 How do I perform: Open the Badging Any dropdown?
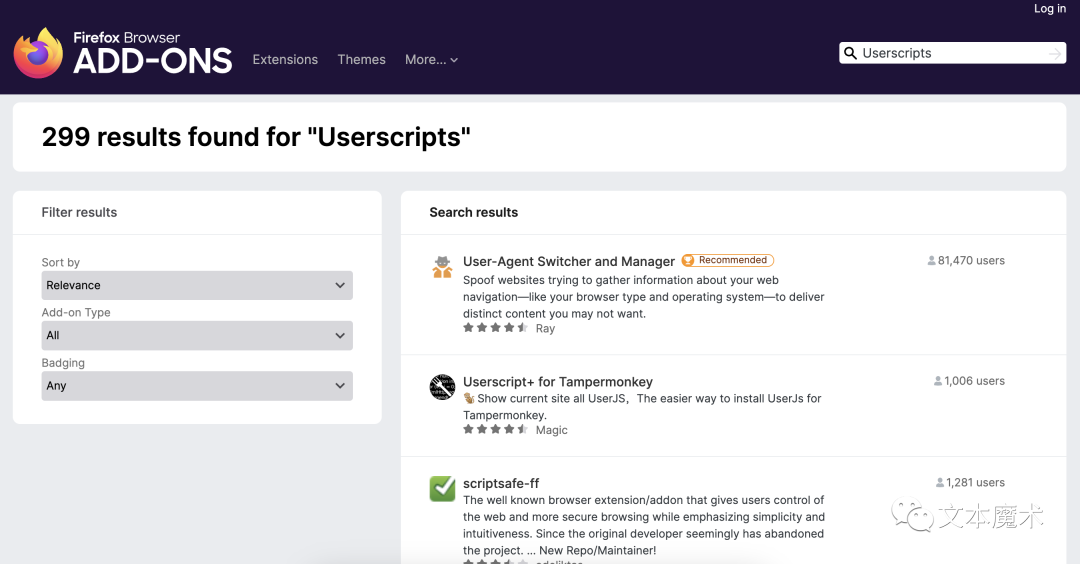(x=197, y=386)
